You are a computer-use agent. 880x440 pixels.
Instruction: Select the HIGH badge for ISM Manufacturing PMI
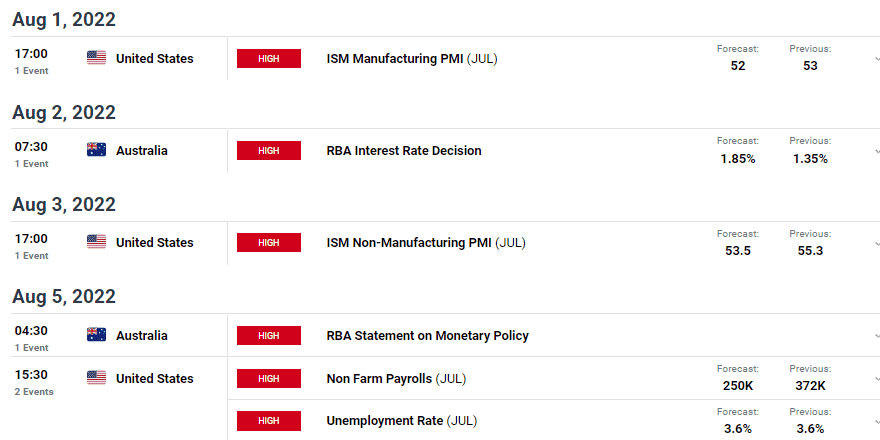click(x=269, y=58)
